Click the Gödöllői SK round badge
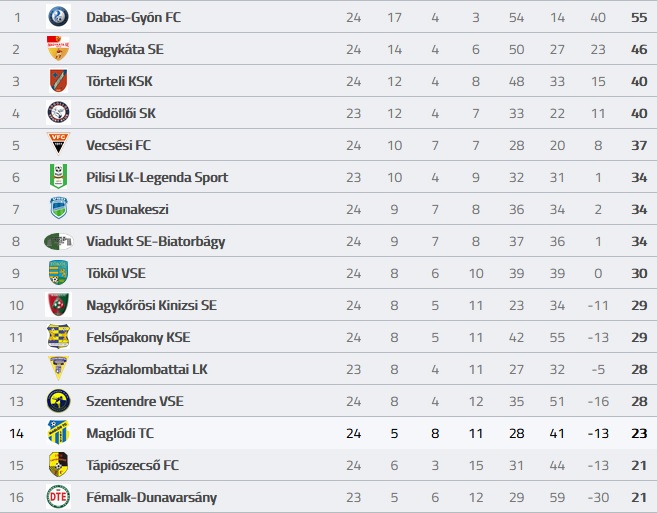Image resolution: width=657 pixels, height=513 pixels. [58, 113]
